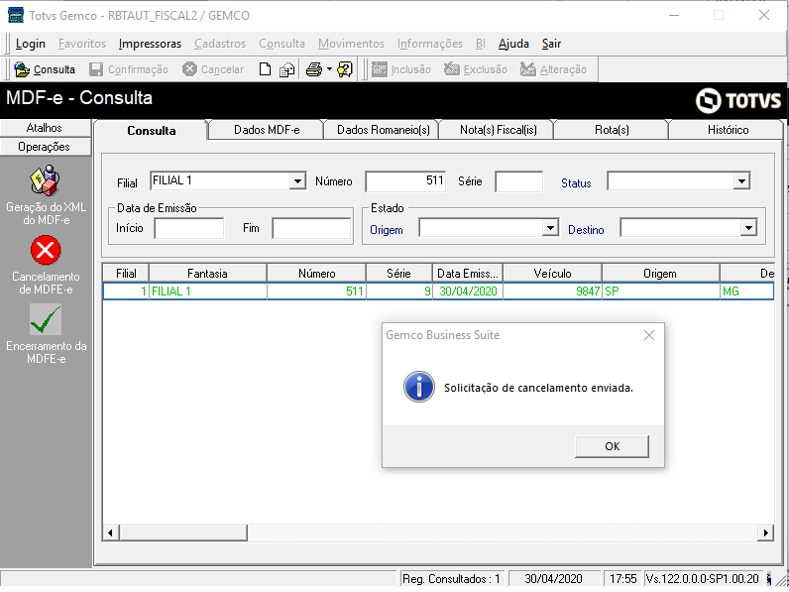Image resolution: width=789 pixels, height=592 pixels.
Task: Click the blank new document toolbar icon
Action: pos(265,69)
